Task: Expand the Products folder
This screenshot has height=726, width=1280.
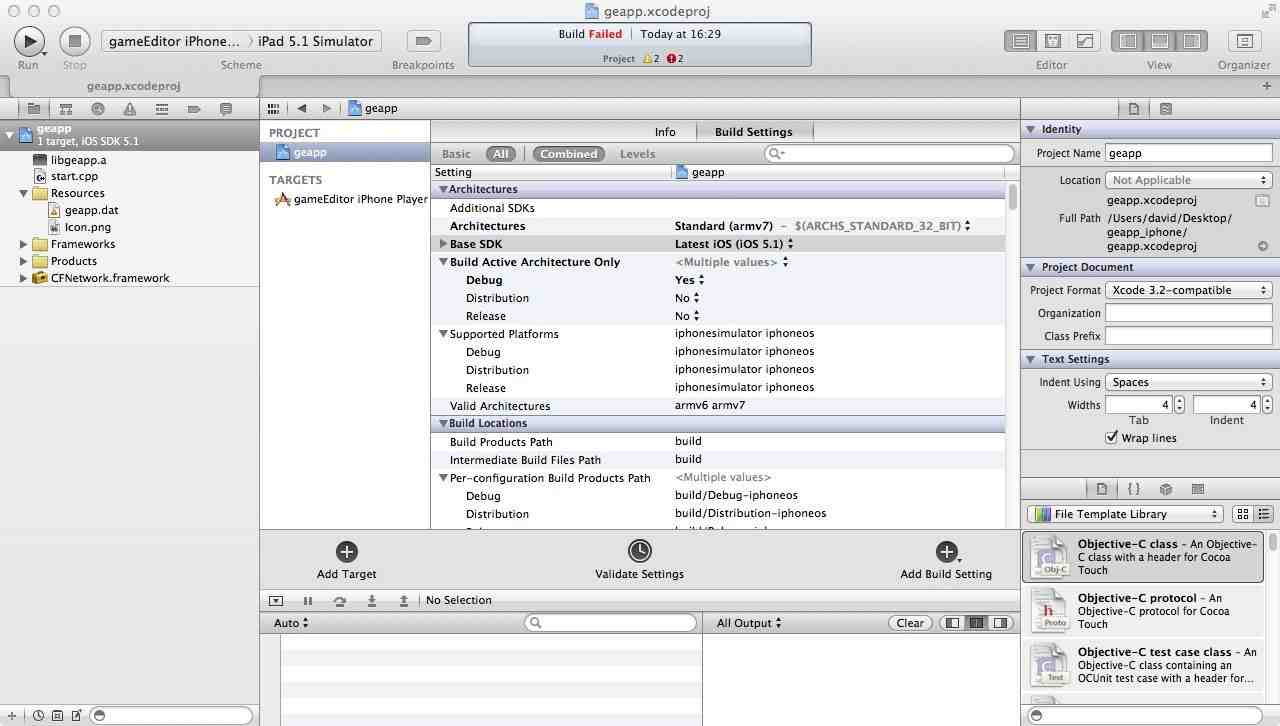Action: tap(24, 261)
